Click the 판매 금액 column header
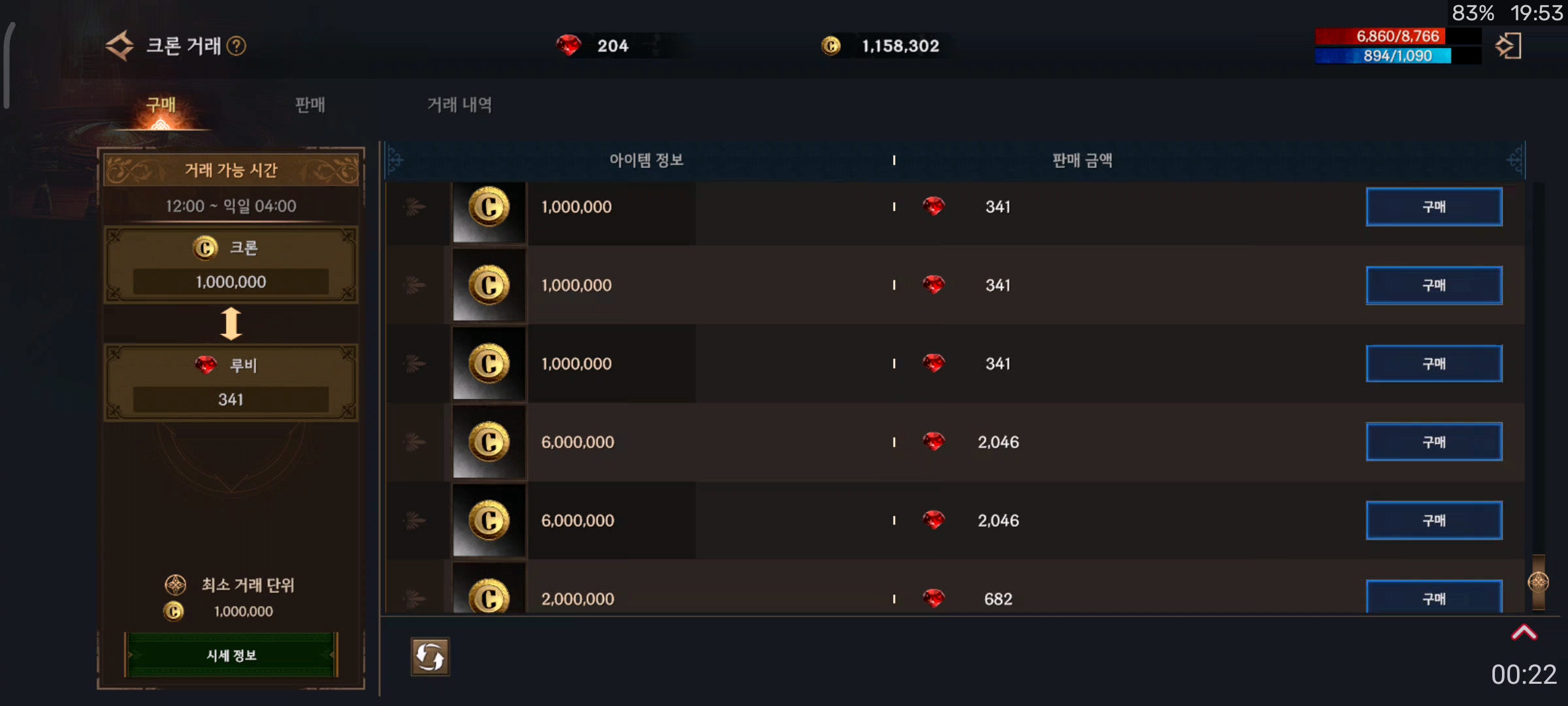This screenshot has height=706, width=1568. pos(1082,160)
